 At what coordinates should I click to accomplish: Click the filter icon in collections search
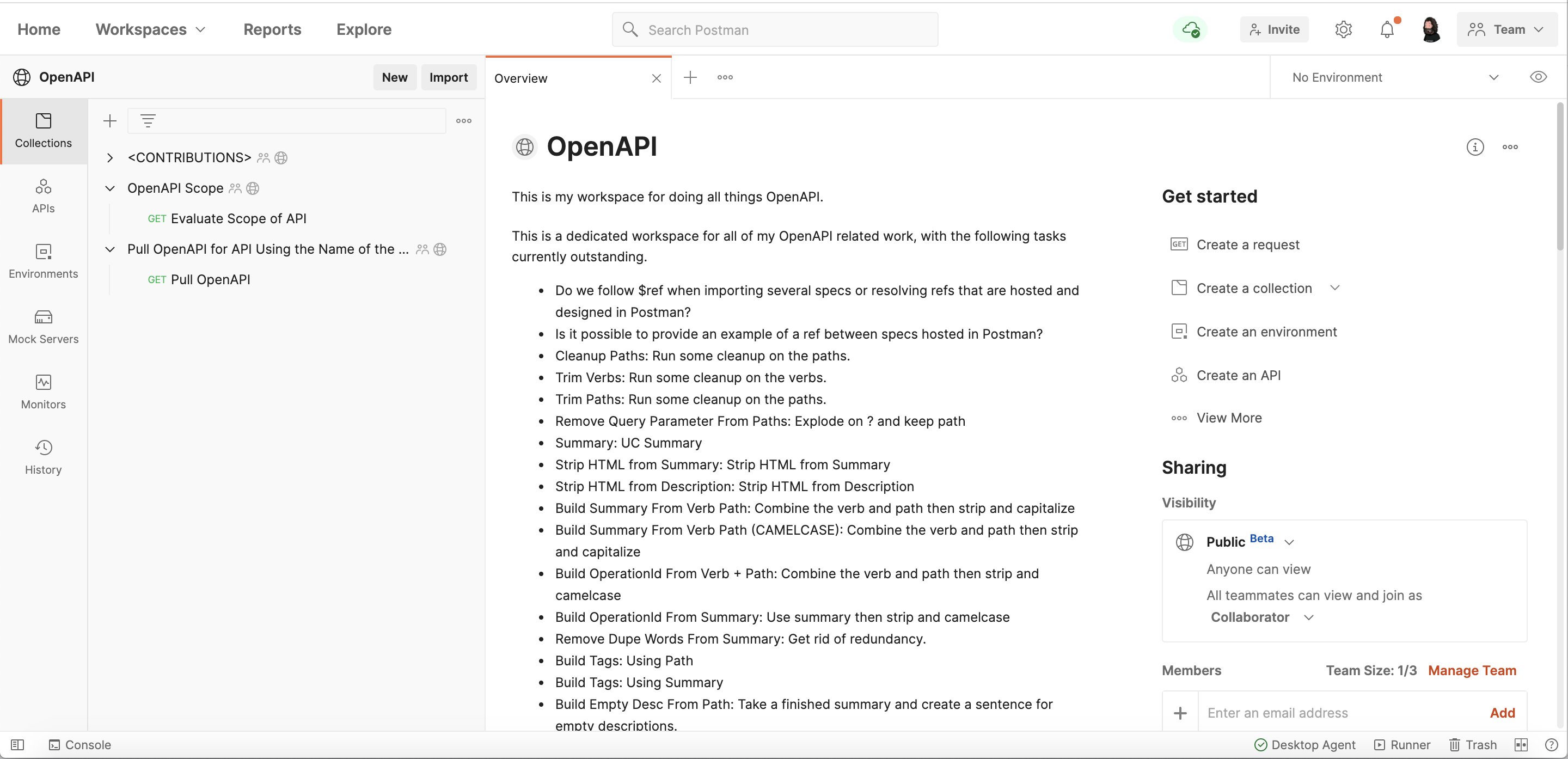148,120
